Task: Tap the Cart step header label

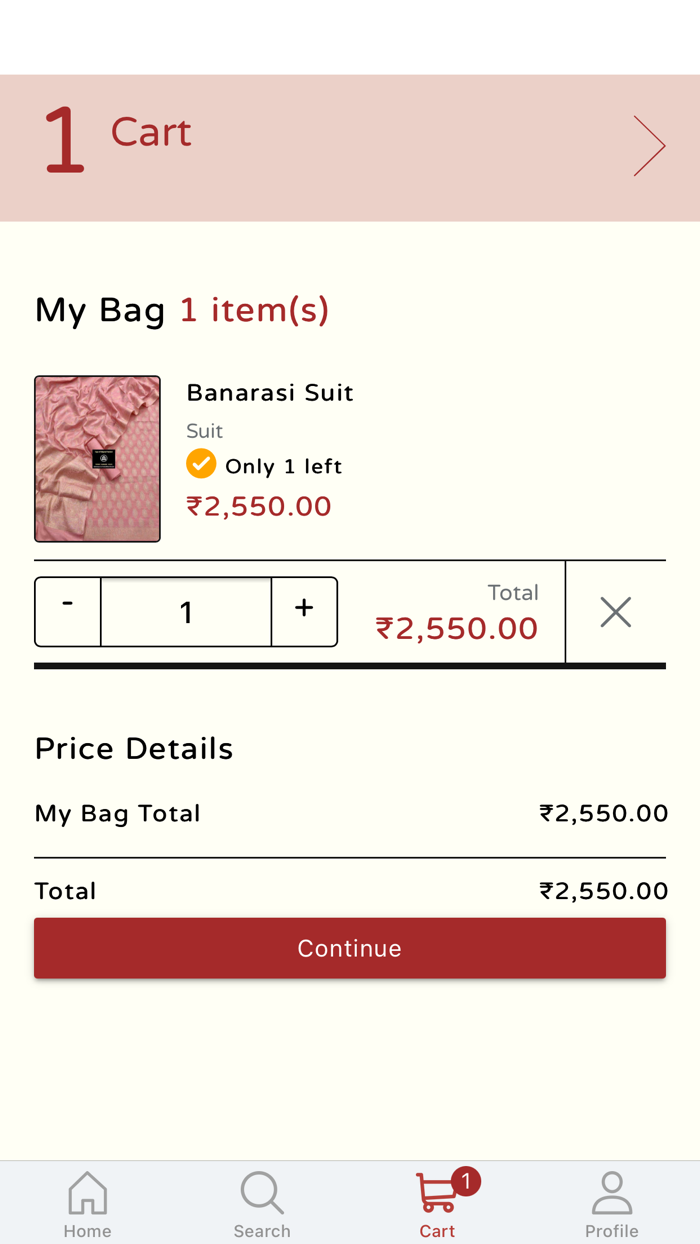Action: pyautogui.click(x=151, y=132)
